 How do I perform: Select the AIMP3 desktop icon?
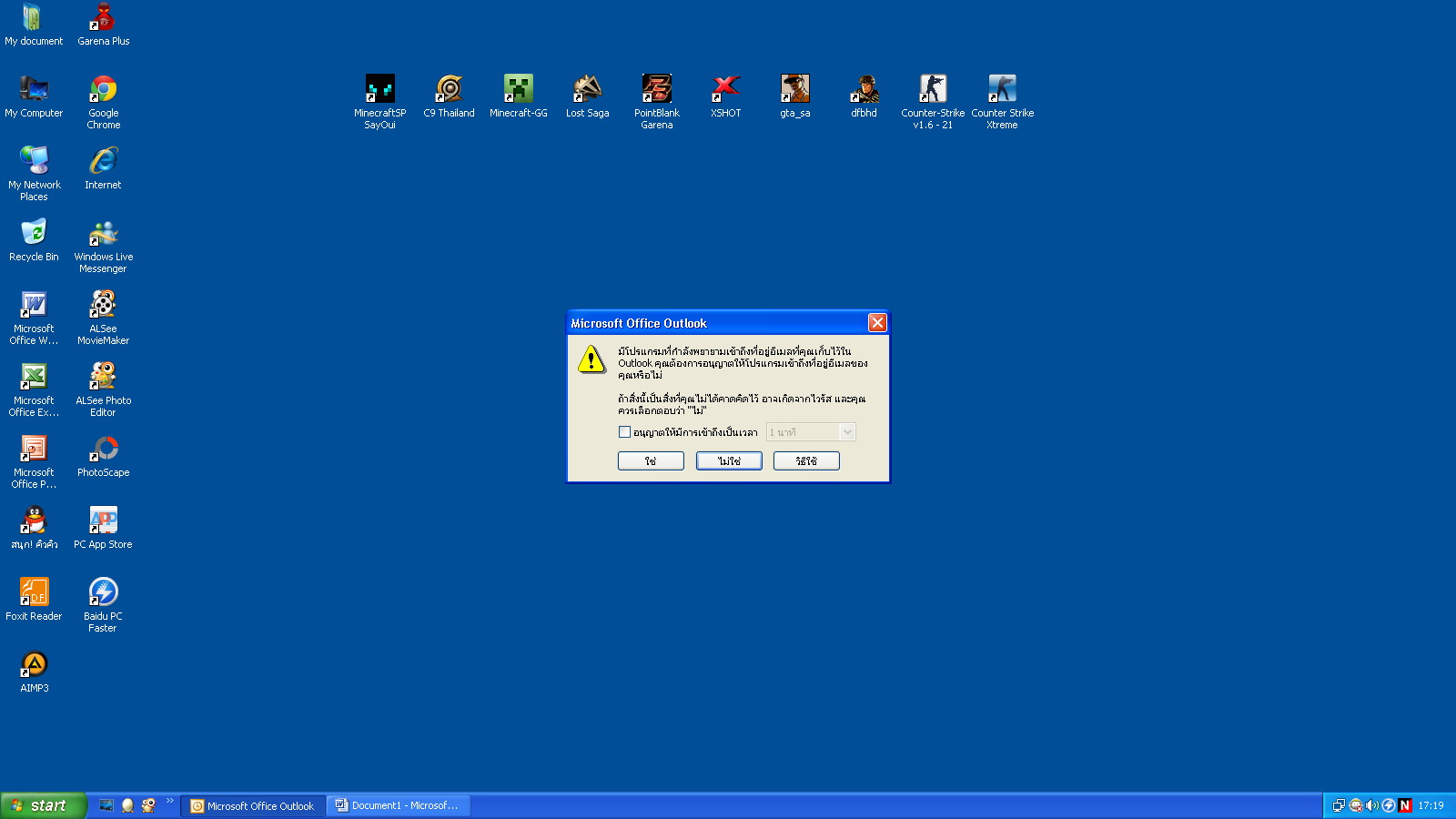(34, 671)
